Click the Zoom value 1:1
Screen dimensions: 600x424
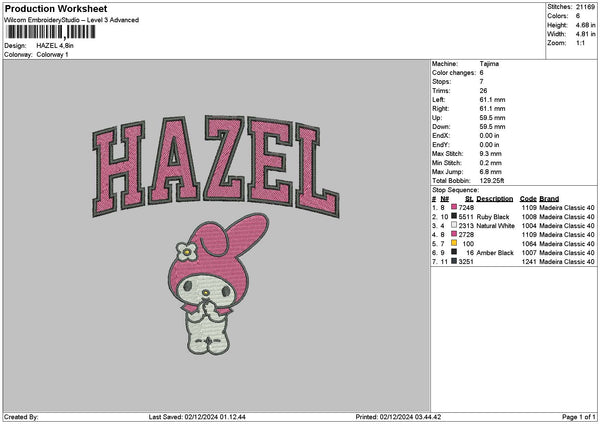tap(580, 43)
